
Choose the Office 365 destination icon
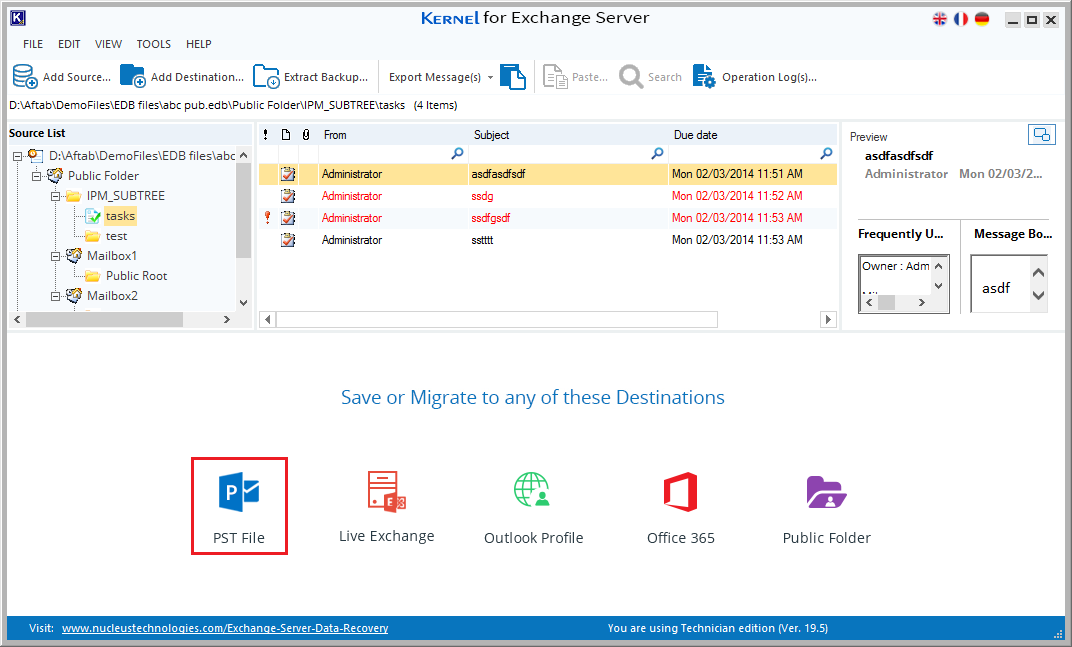point(680,492)
